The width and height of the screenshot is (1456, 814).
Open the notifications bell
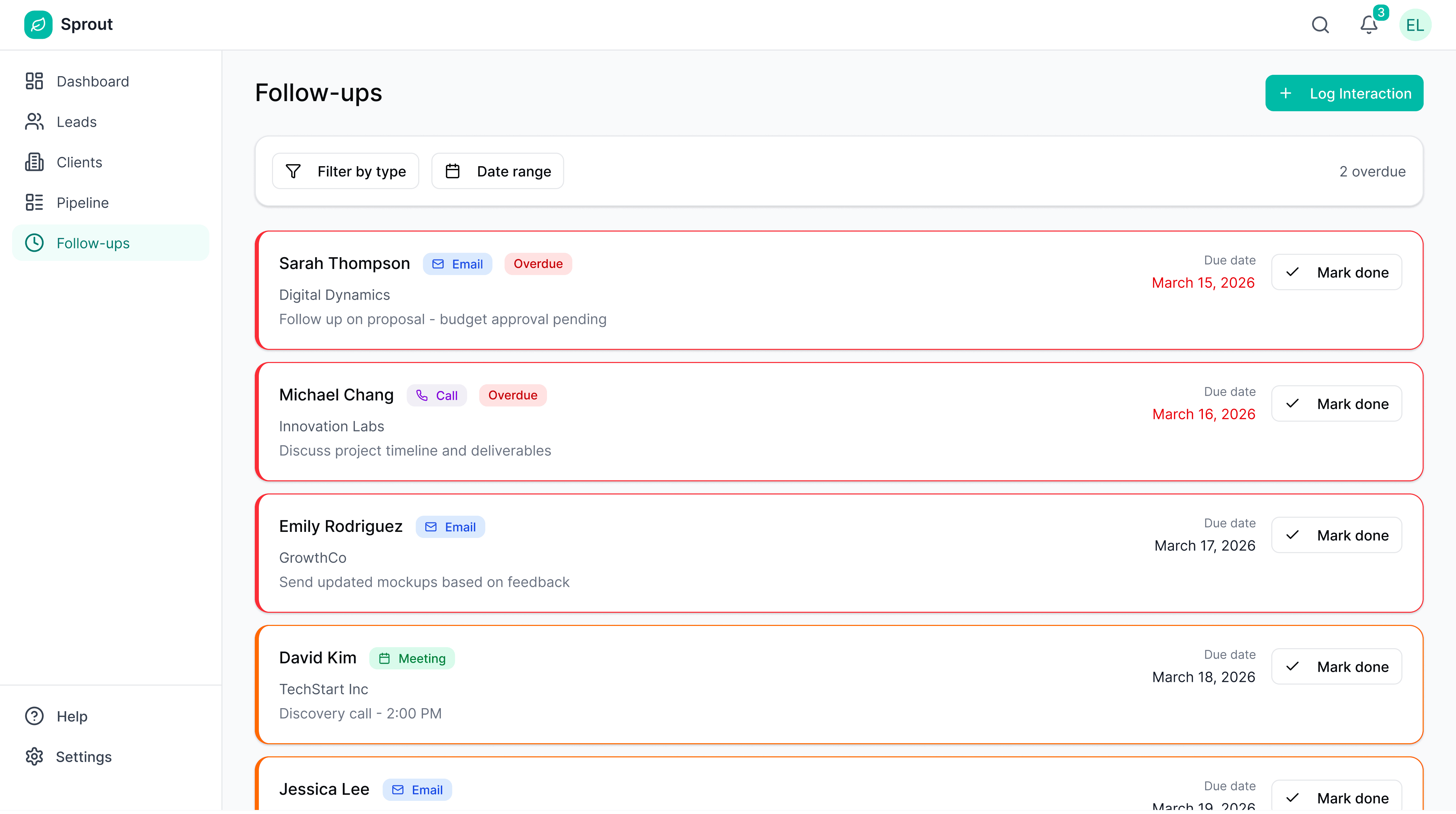click(1368, 25)
